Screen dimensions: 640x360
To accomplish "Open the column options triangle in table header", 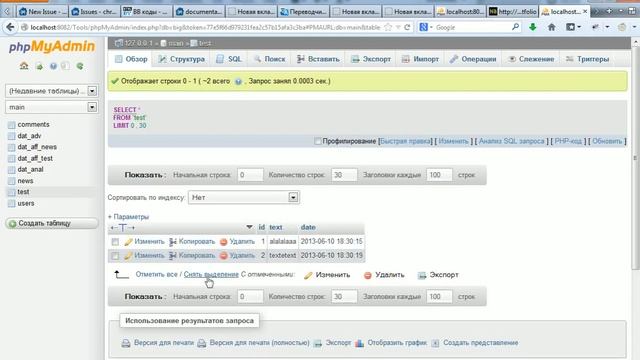I will pyautogui.click(x=249, y=227).
